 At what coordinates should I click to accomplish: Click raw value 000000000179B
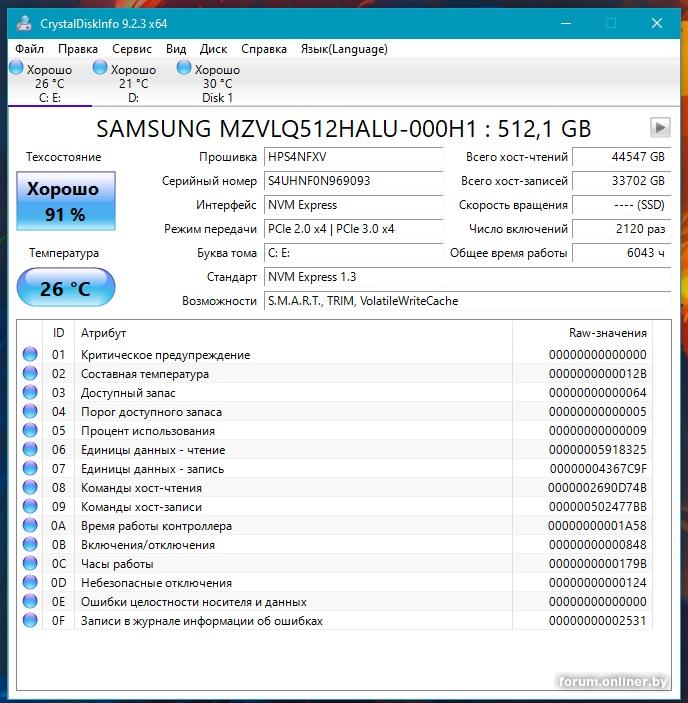click(597, 564)
